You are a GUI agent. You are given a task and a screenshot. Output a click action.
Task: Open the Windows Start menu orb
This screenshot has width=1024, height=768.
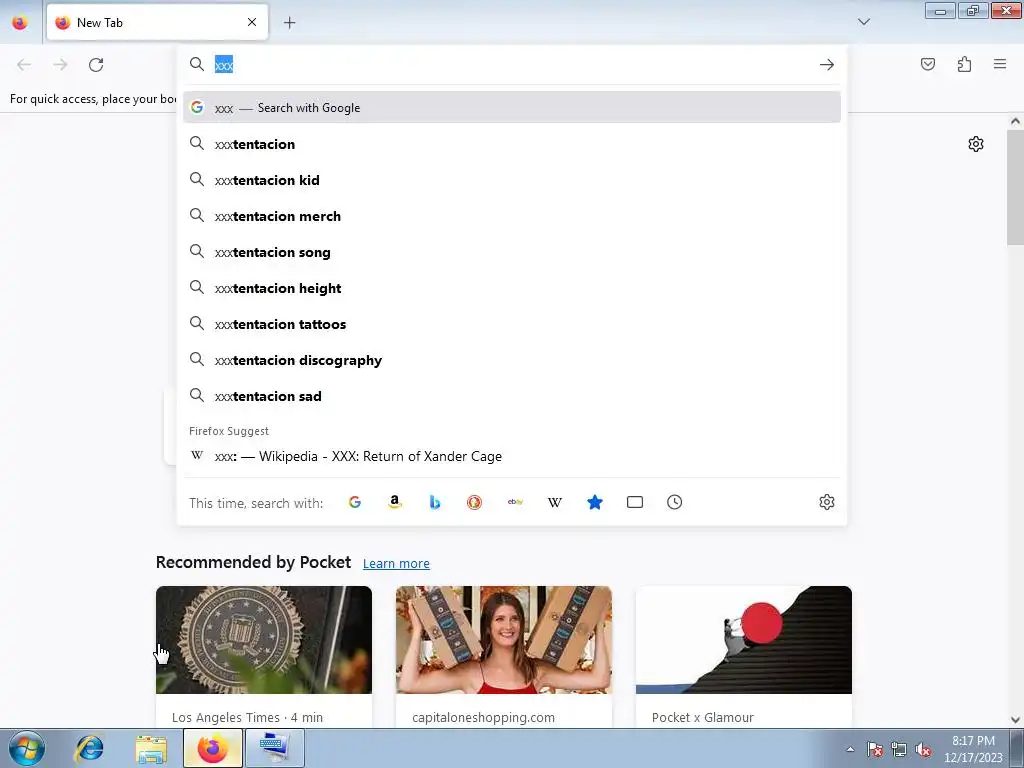click(26, 748)
